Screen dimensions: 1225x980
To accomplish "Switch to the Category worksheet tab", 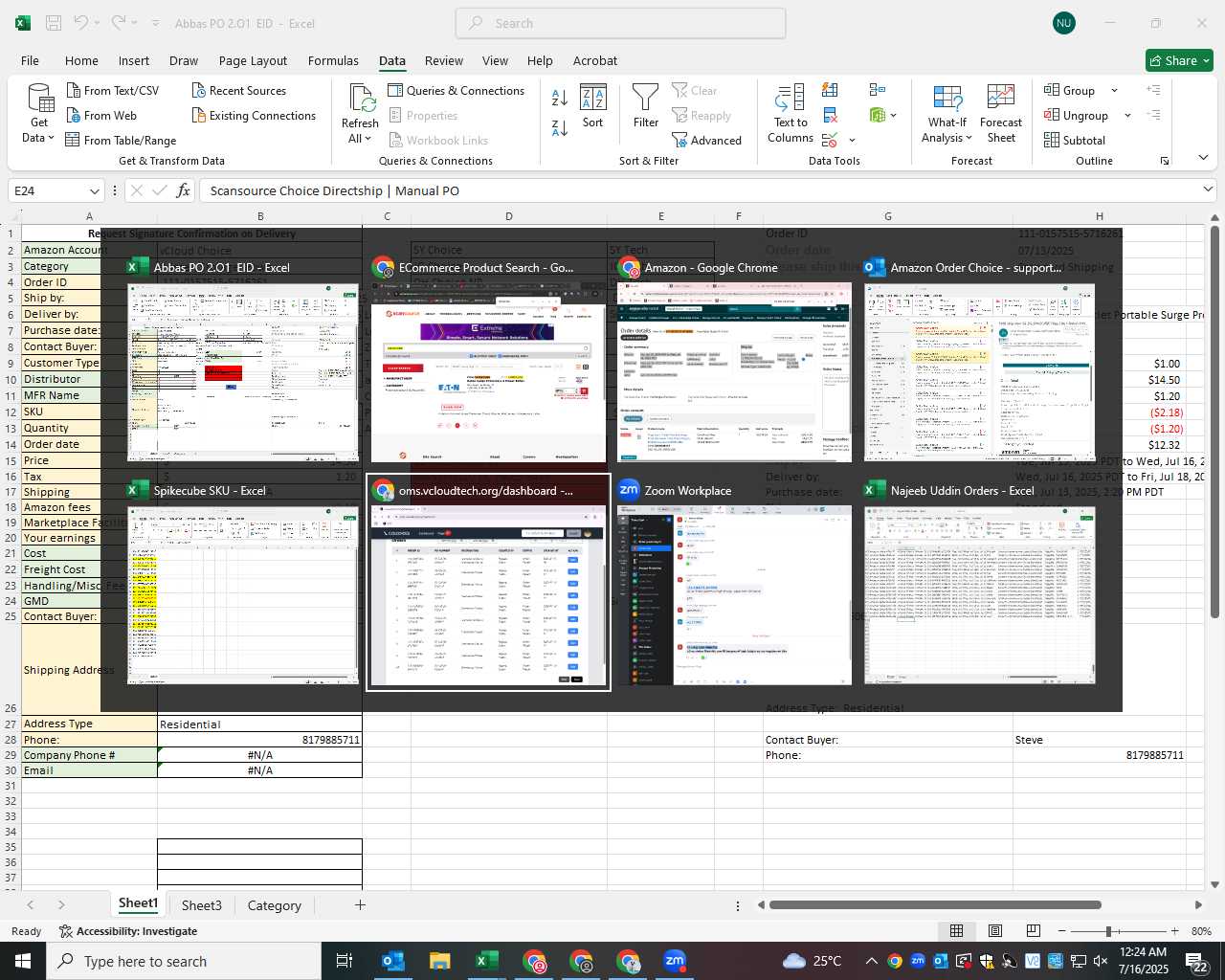I will coord(274,905).
